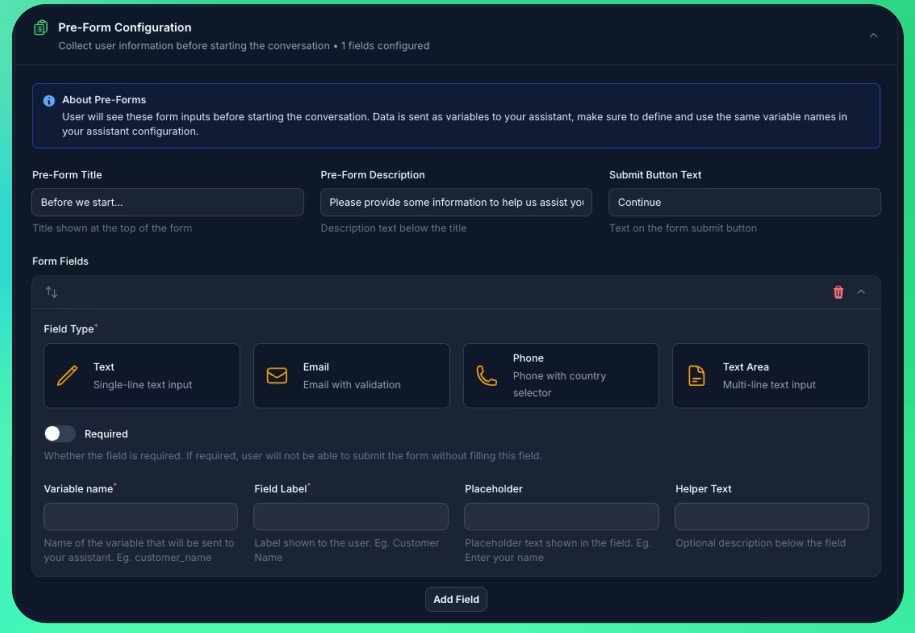This screenshot has height=633, width=915.
Task: Click the Placeholder input
Action: tap(561, 516)
